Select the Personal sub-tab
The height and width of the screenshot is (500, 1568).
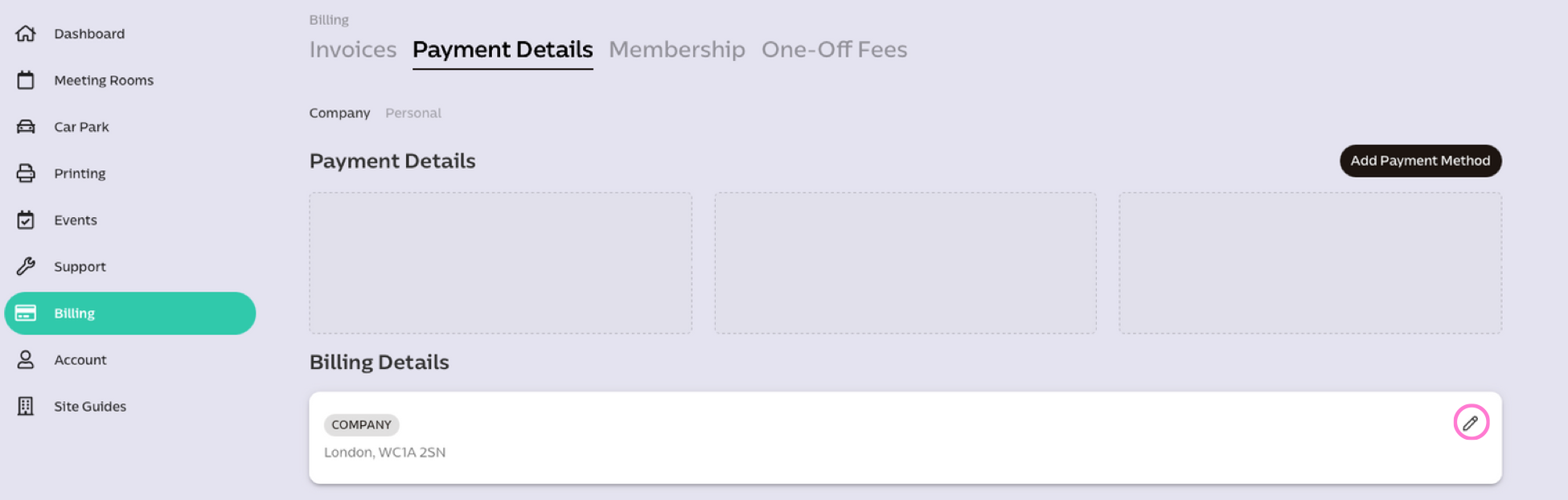(413, 113)
